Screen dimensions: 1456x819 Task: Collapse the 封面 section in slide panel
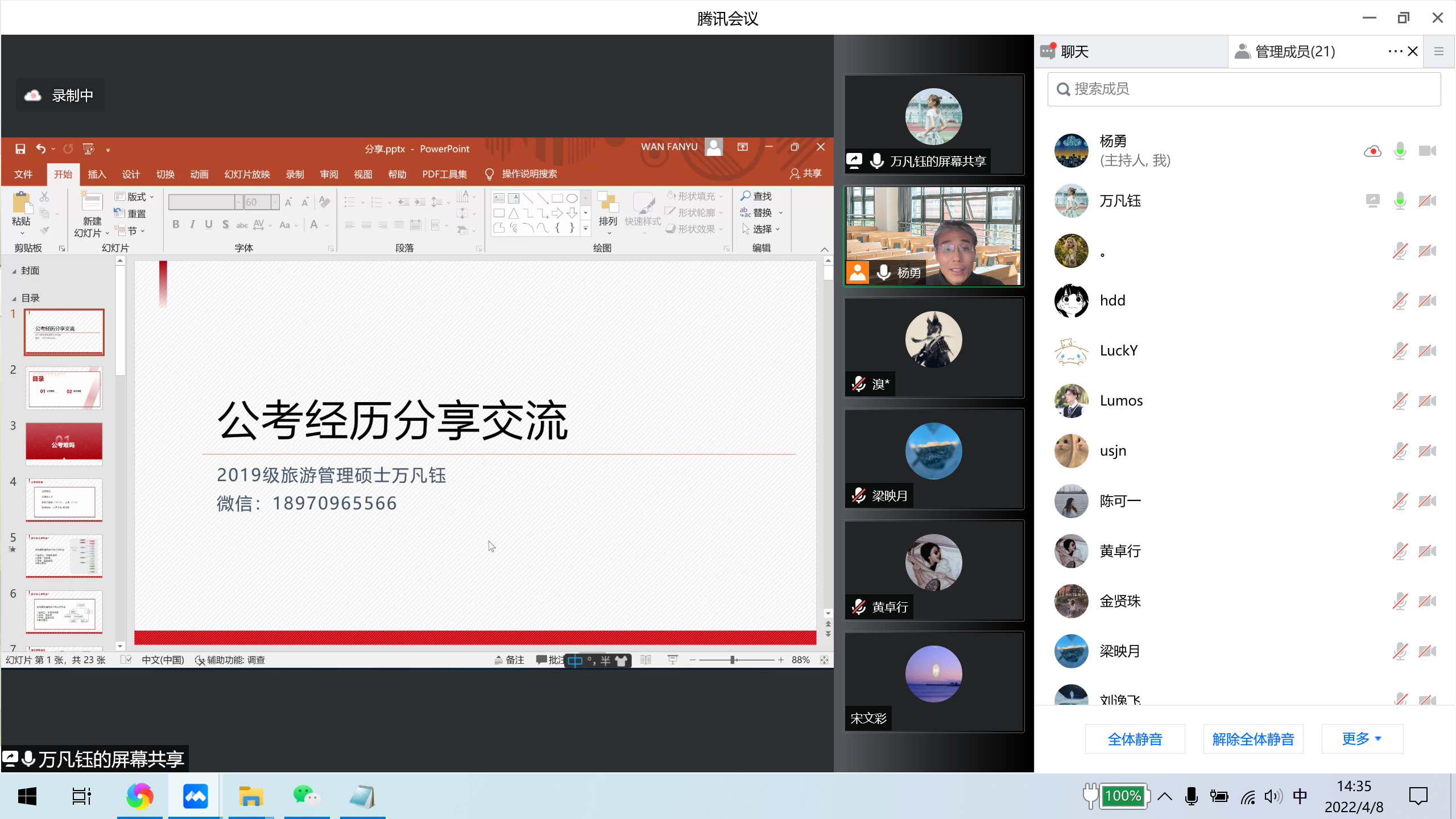[x=14, y=271]
